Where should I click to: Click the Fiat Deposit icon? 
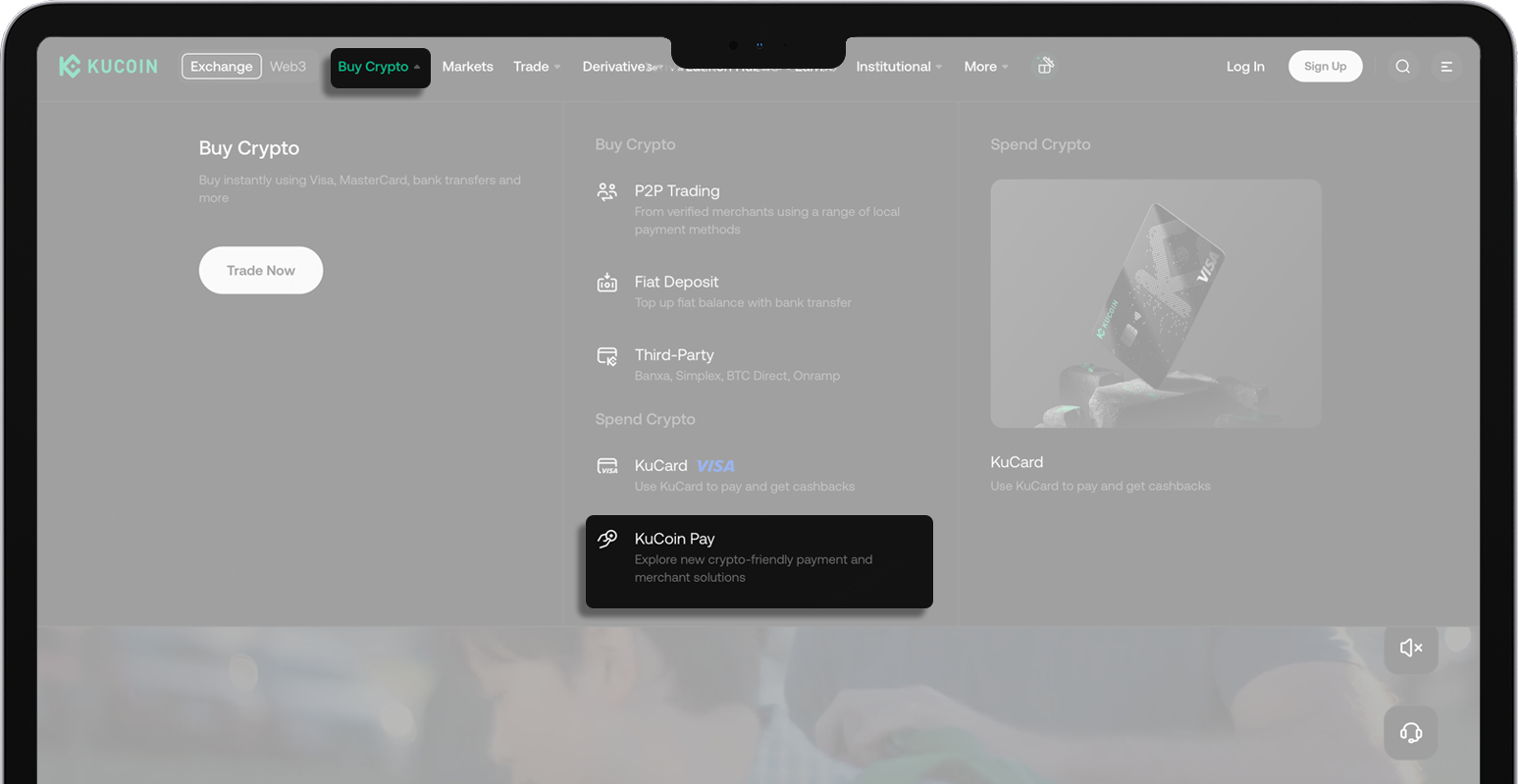tap(607, 283)
